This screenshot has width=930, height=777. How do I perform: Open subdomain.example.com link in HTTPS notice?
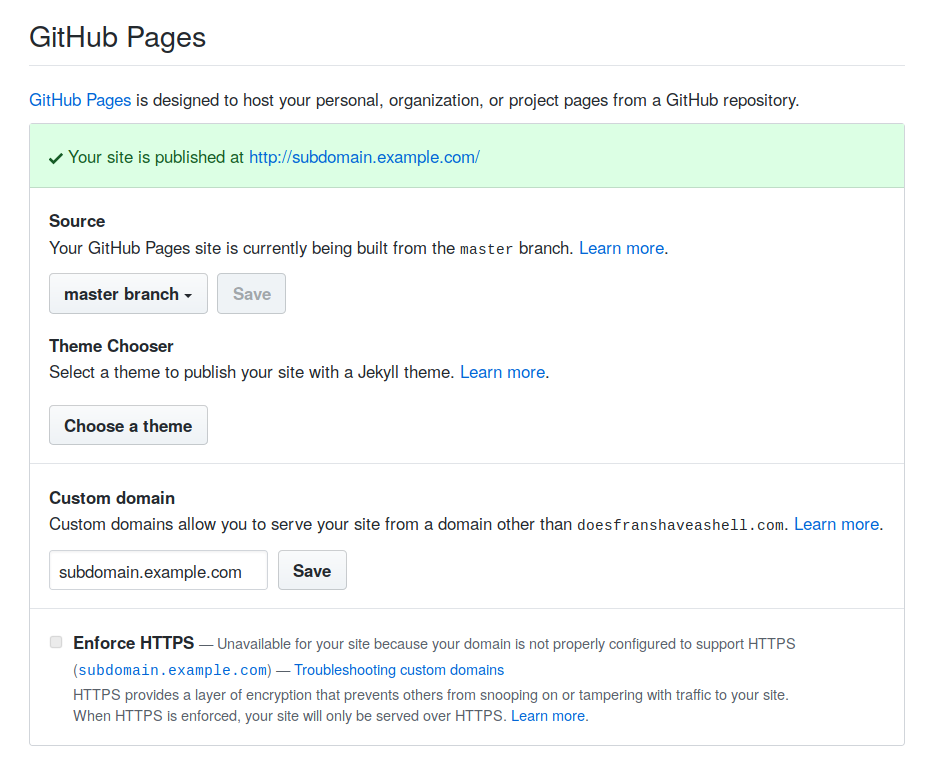click(173, 670)
